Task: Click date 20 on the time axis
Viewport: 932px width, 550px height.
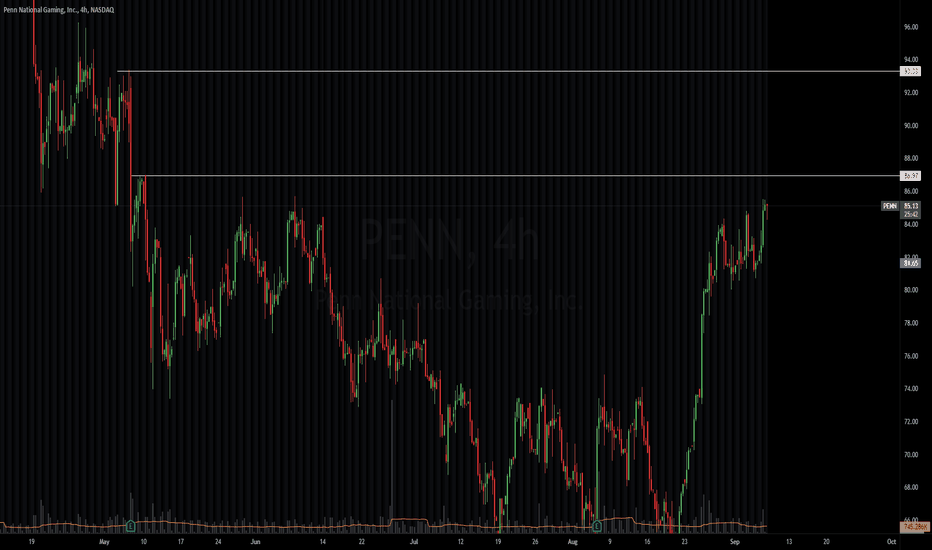Action: point(826,542)
